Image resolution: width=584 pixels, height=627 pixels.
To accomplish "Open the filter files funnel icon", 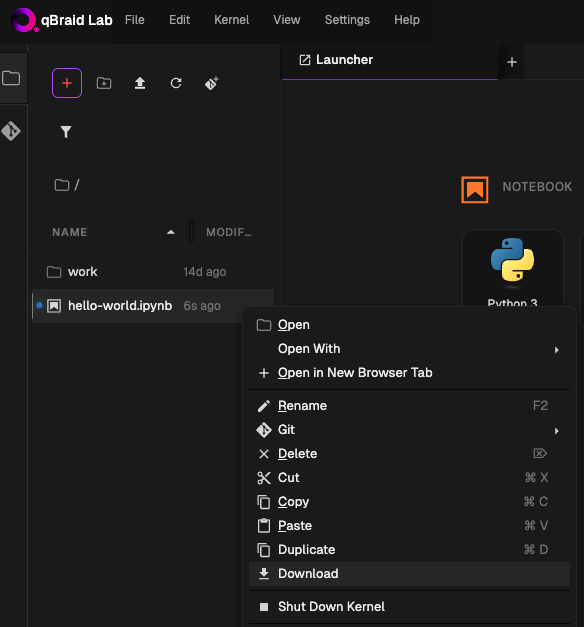I will click(x=66, y=132).
